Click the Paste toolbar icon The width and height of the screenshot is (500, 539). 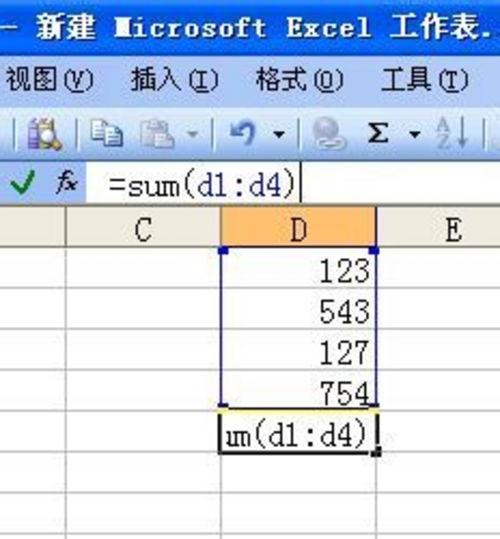click(157, 133)
